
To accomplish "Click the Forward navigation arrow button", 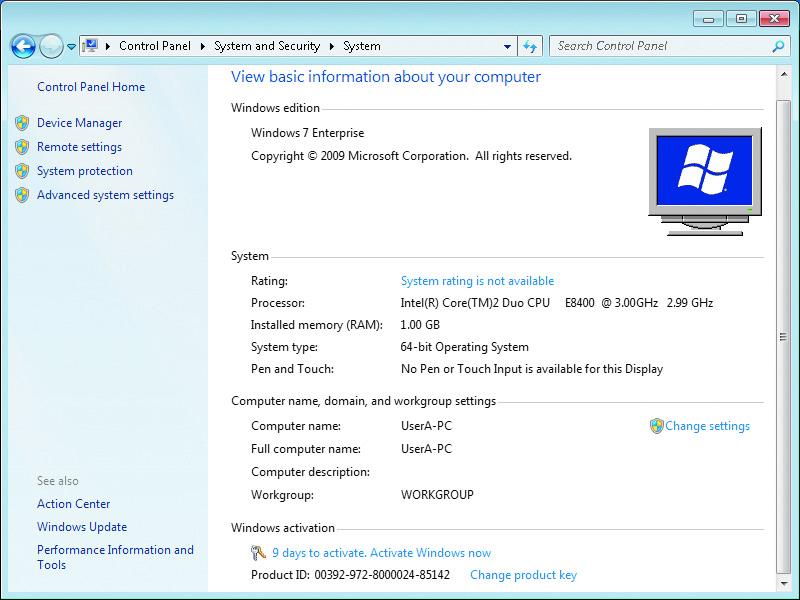I will click(x=51, y=46).
